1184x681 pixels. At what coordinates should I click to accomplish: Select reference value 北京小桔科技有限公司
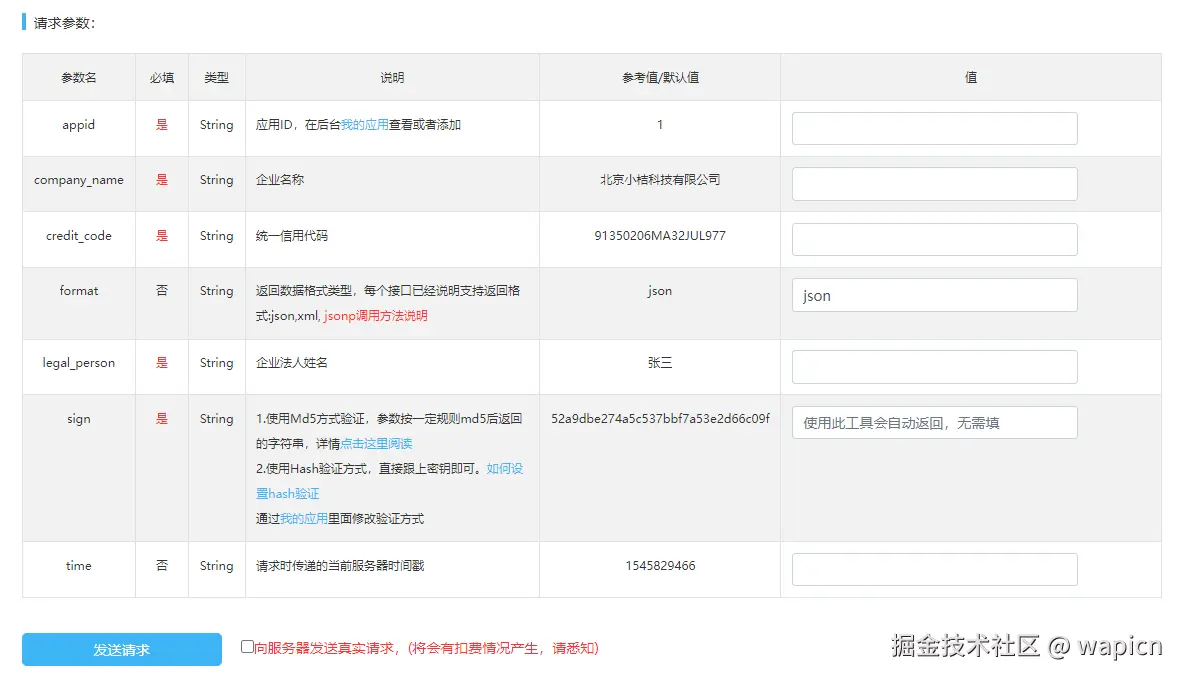pos(660,180)
